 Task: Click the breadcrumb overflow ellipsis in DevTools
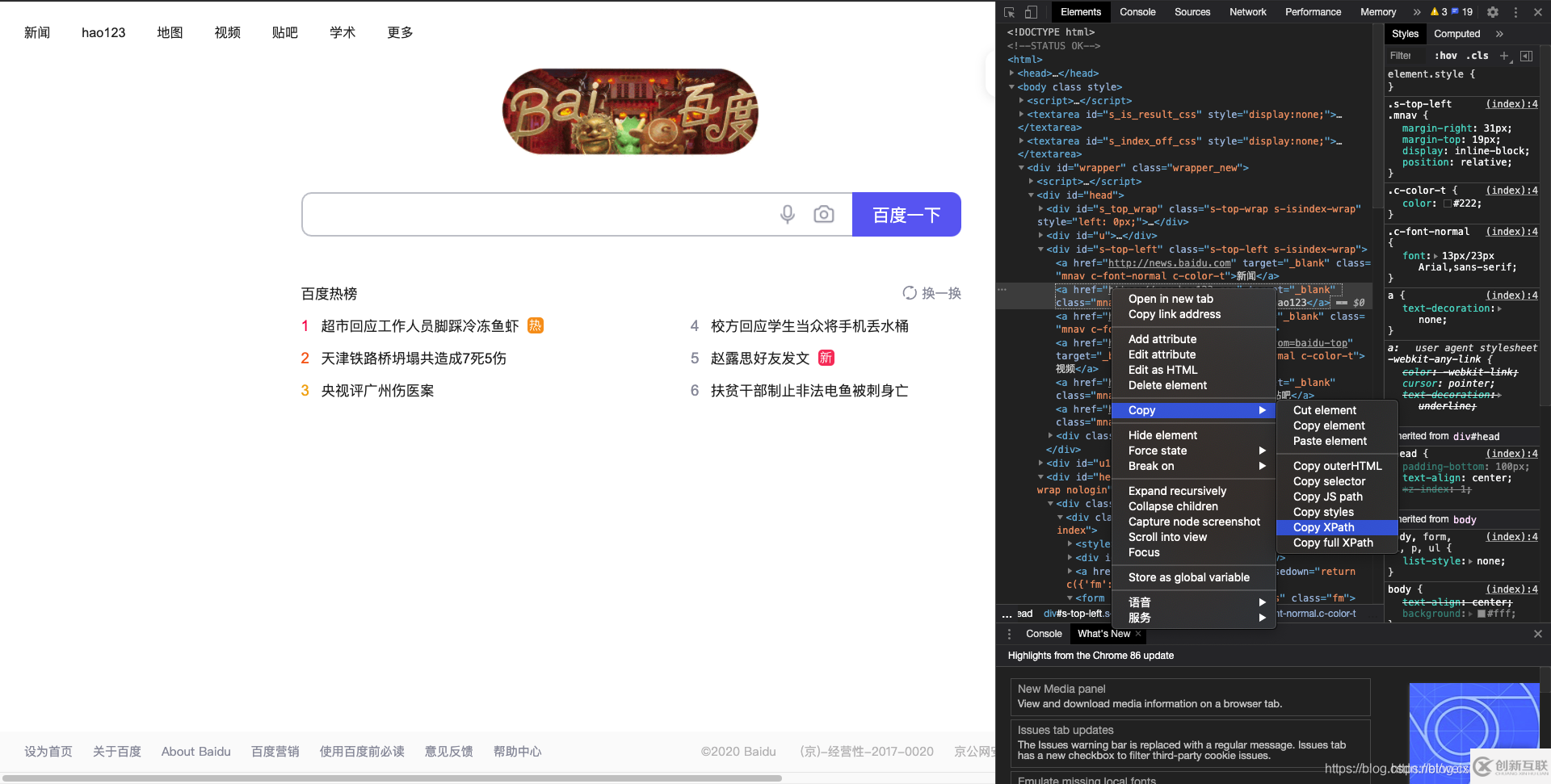[x=1007, y=614]
